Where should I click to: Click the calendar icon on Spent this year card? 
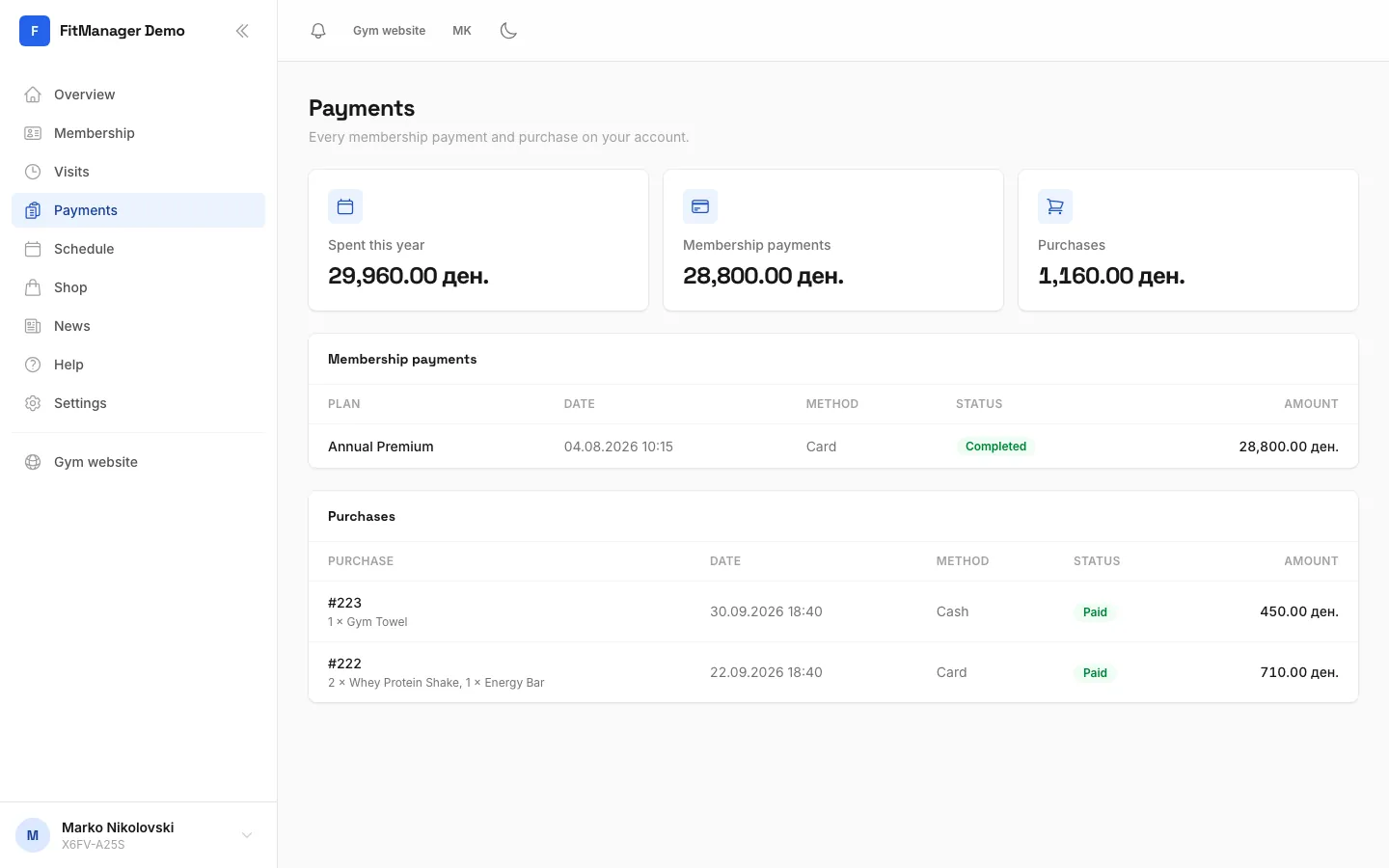tap(345, 206)
